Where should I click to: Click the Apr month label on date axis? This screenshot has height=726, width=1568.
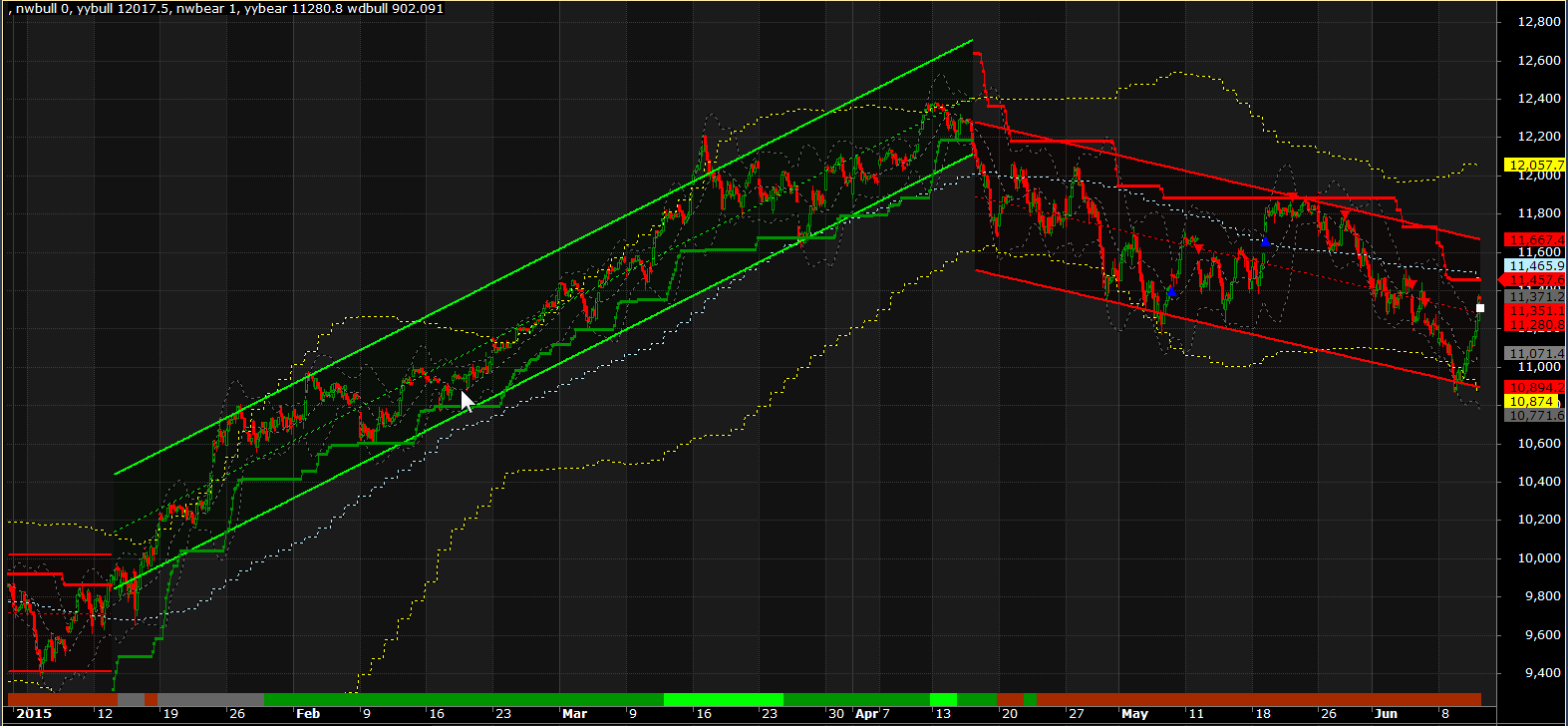[x=867, y=714]
